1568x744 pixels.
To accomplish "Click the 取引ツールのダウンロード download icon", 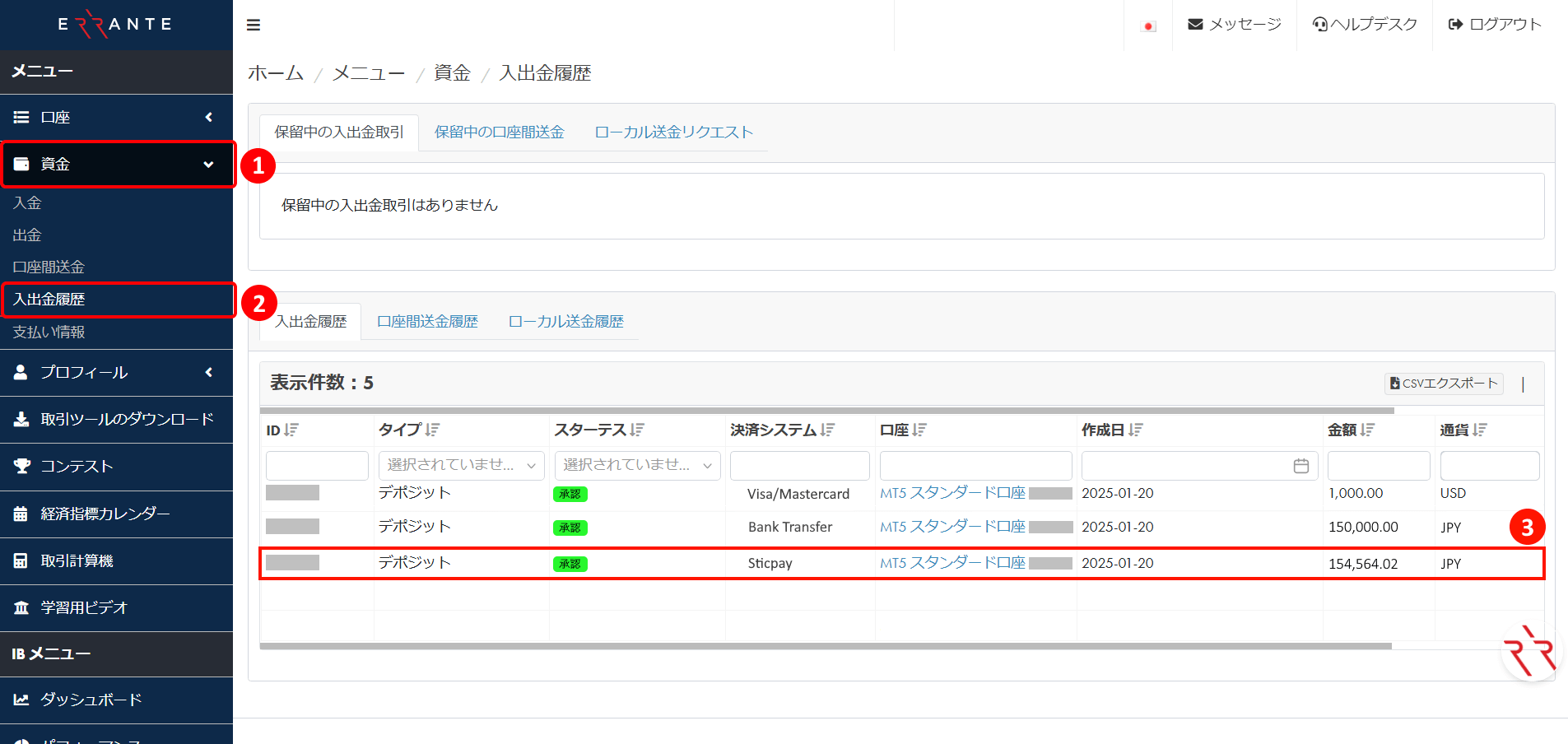I will click(21, 420).
